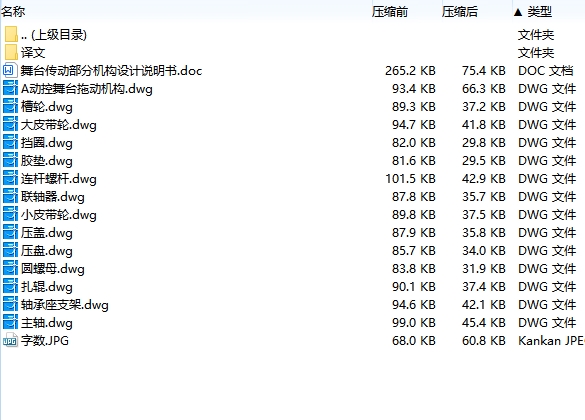This screenshot has width=585, height=420.
Task: Click the DWG icon next to 联轴器.dwg
Action: tap(10, 196)
